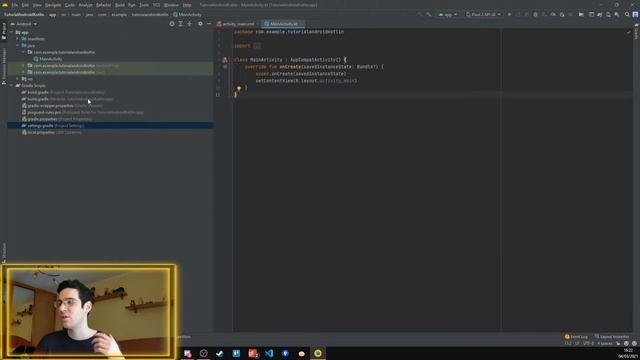Open the search everywhere magnifier icon
Viewport: 640px width, 360px height.
[627, 14]
